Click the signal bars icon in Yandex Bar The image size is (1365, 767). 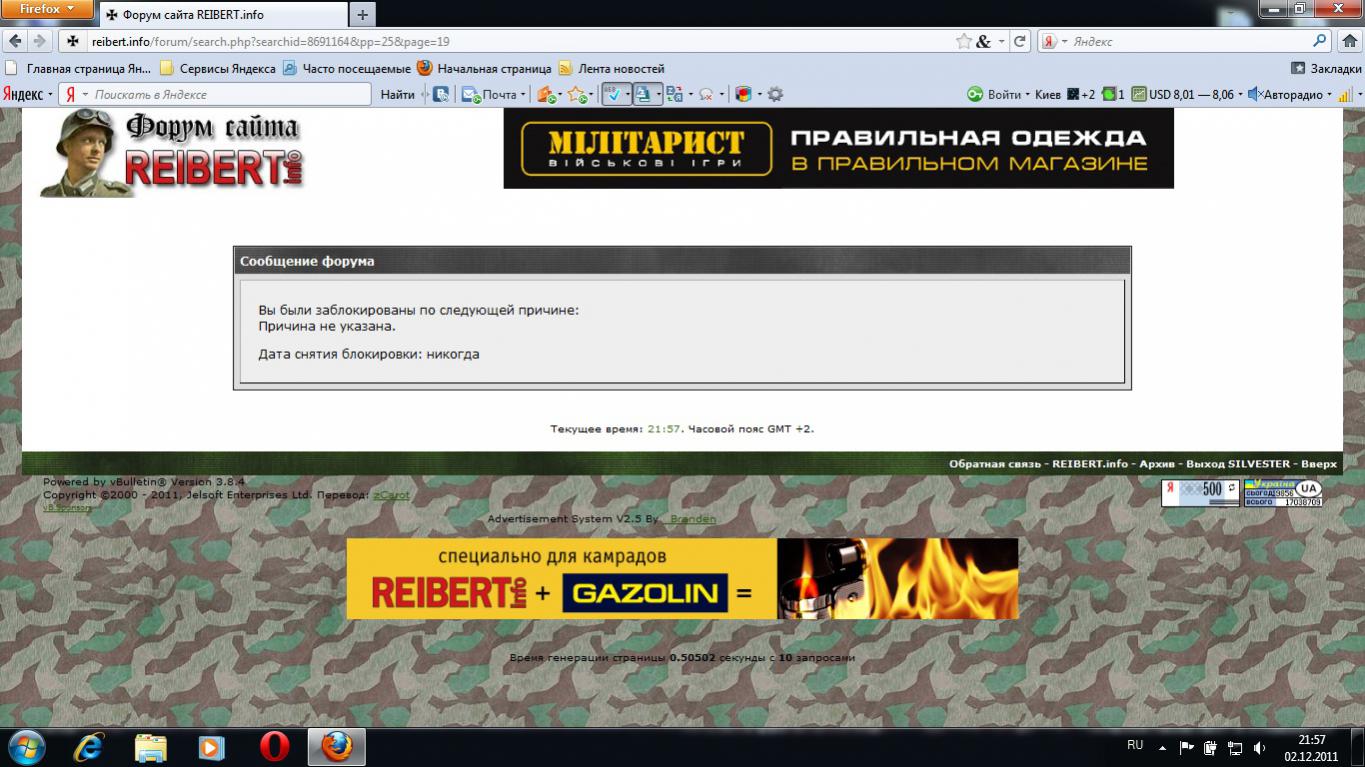[1346, 95]
